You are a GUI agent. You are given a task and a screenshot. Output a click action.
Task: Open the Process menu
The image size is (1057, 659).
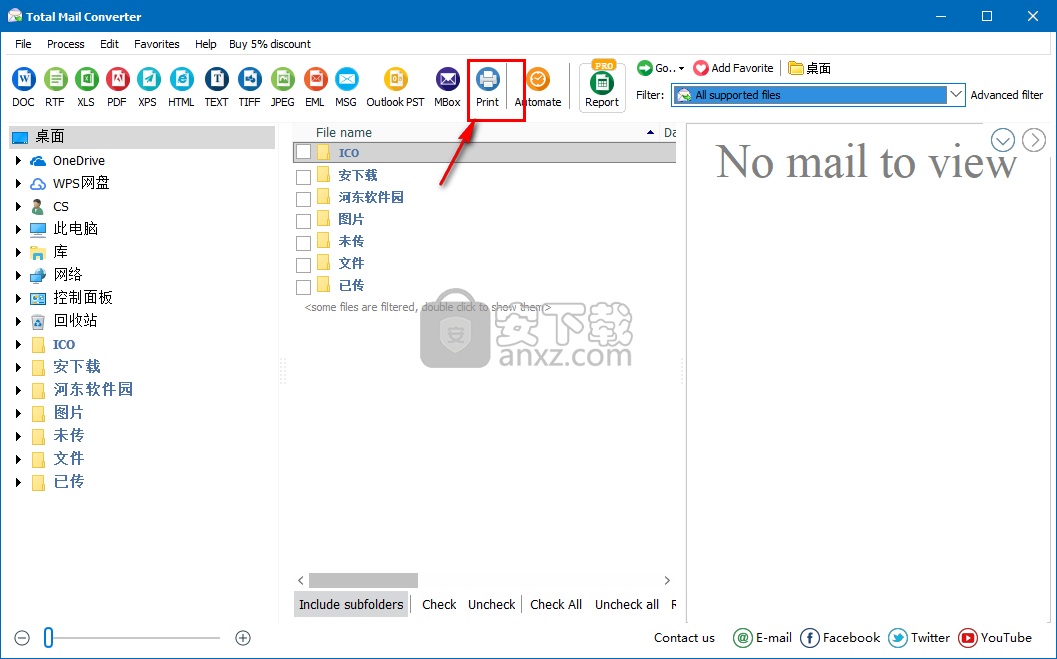[66, 44]
